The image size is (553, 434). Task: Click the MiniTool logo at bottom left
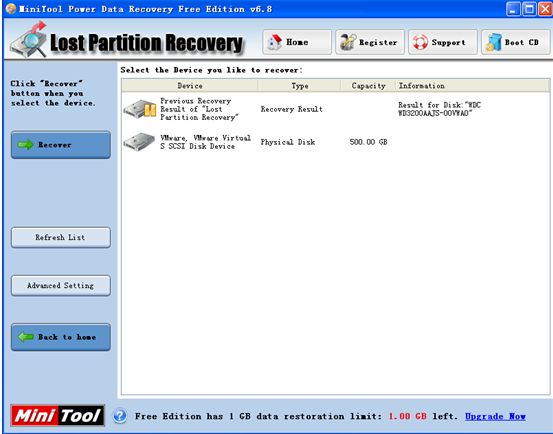57,415
